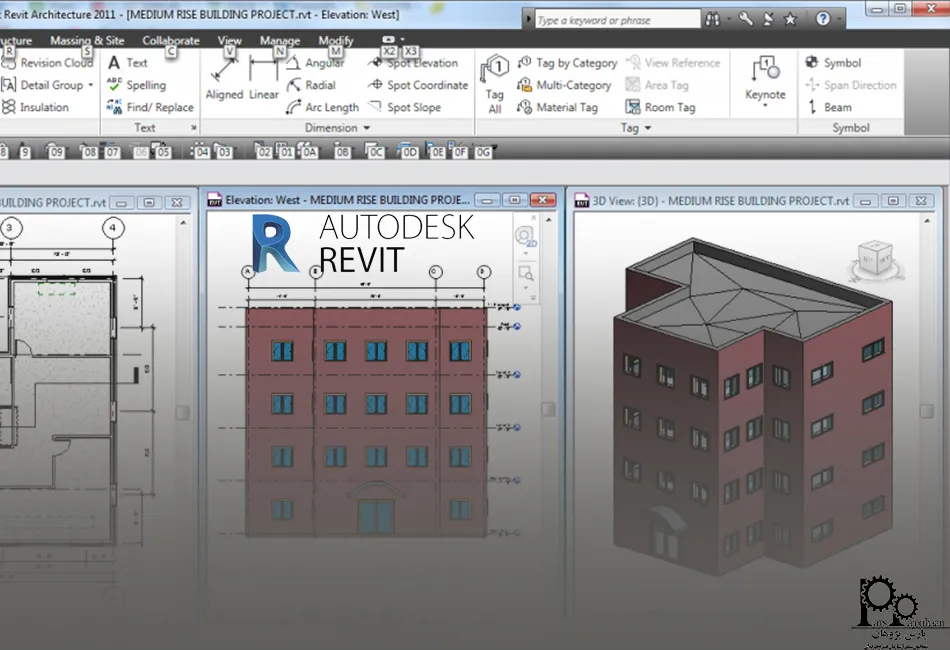This screenshot has height=650, width=950.
Task: Open the 2D steering wheel in Elevation view
Action: (x=525, y=236)
